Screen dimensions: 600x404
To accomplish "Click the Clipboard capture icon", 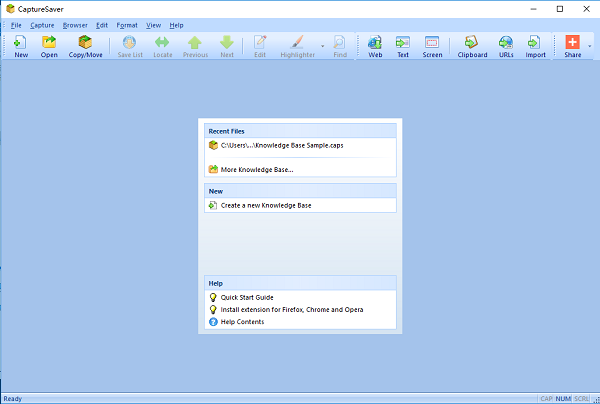I will [x=472, y=46].
